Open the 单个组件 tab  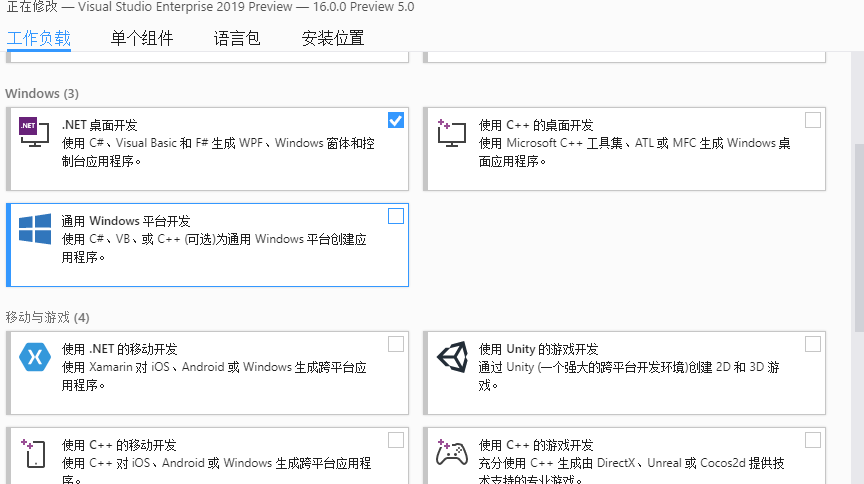pyautogui.click(x=142, y=38)
